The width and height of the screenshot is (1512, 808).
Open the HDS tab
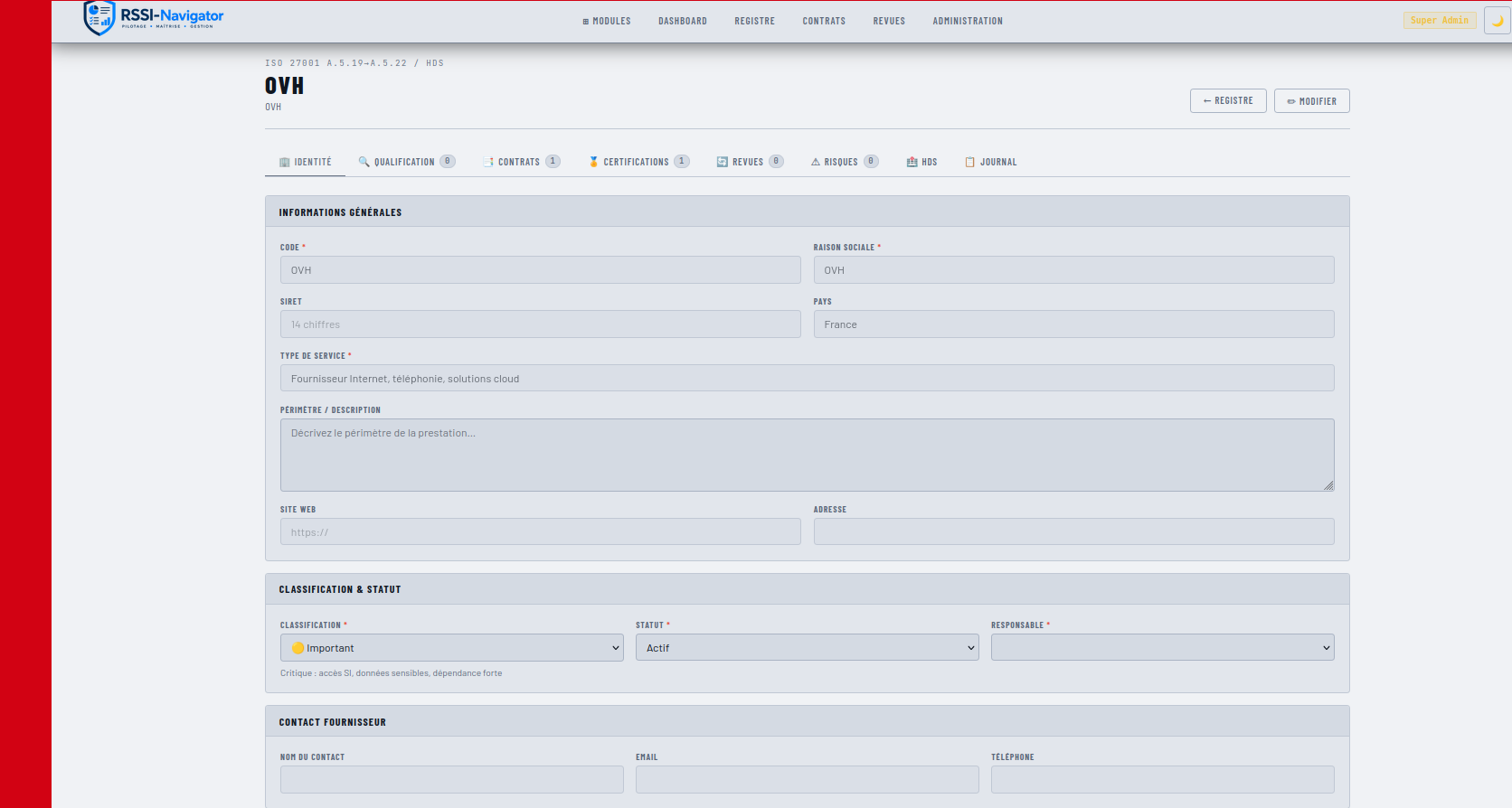(922, 162)
